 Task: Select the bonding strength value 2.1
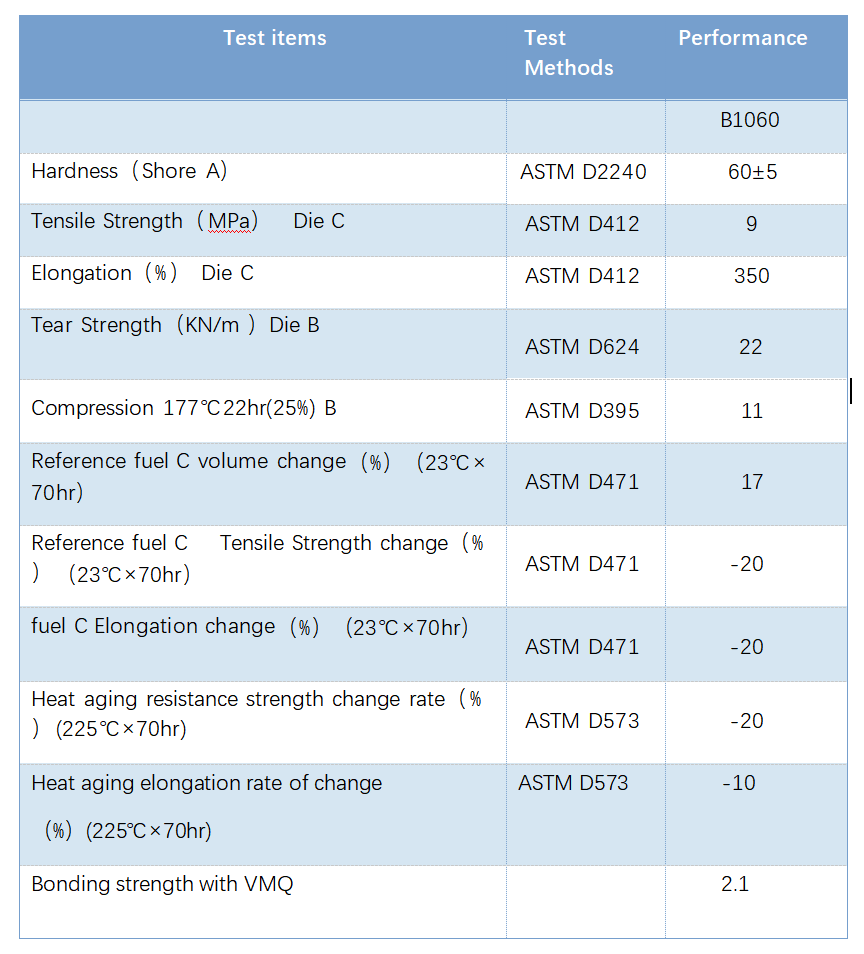click(735, 884)
